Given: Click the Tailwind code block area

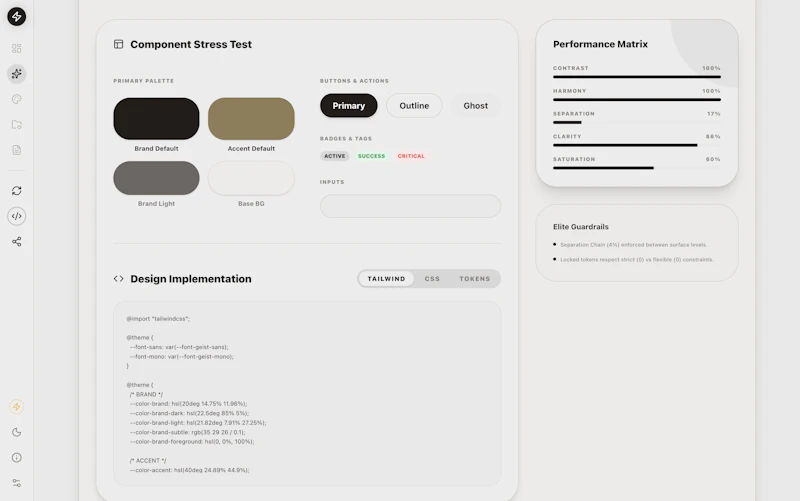Looking at the screenshot, I should click(x=307, y=393).
